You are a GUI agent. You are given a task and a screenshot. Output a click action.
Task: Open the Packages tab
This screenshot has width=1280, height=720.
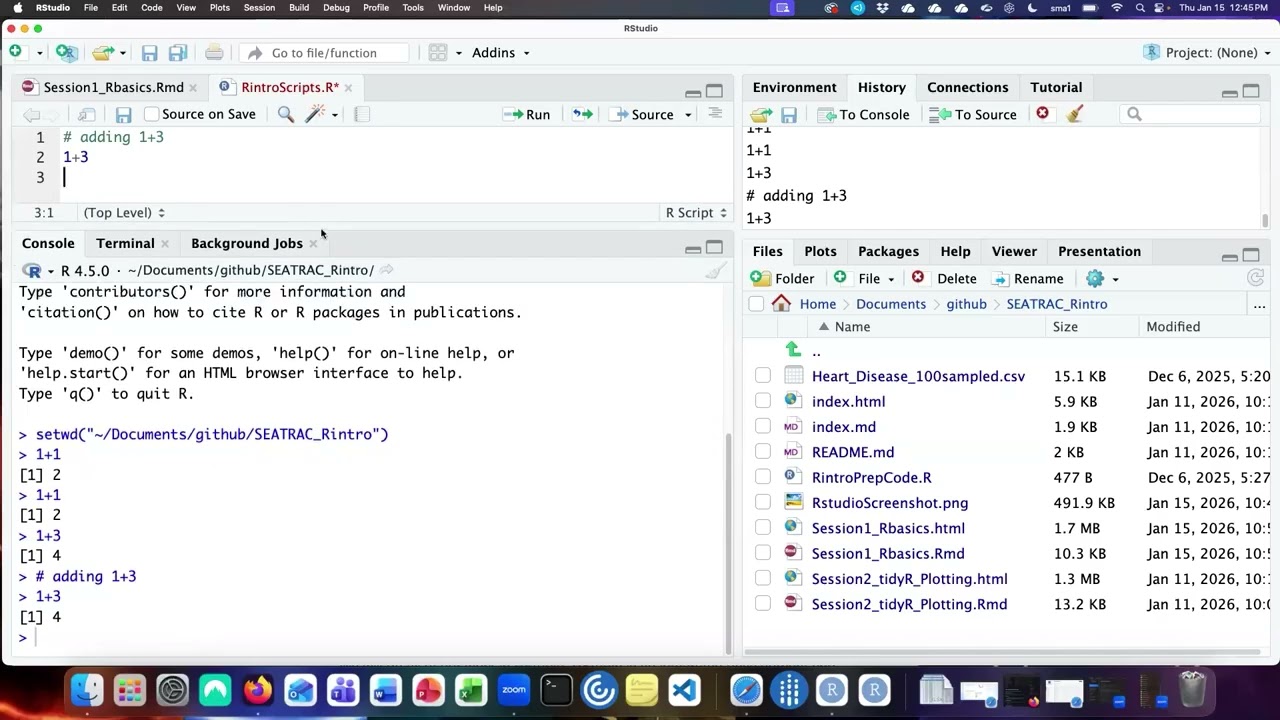pyautogui.click(x=888, y=251)
